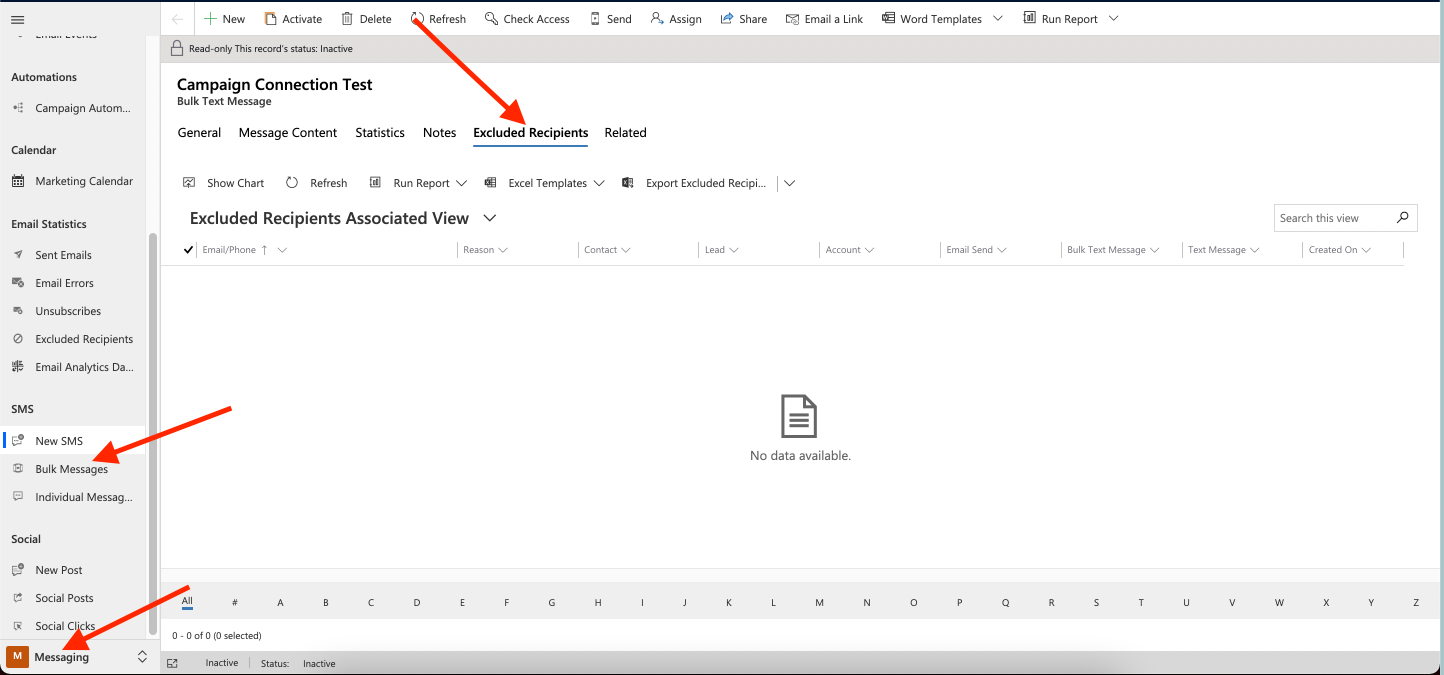Open the Related tab
The height and width of the screenshot is (675, 1444).
[626, 133]
